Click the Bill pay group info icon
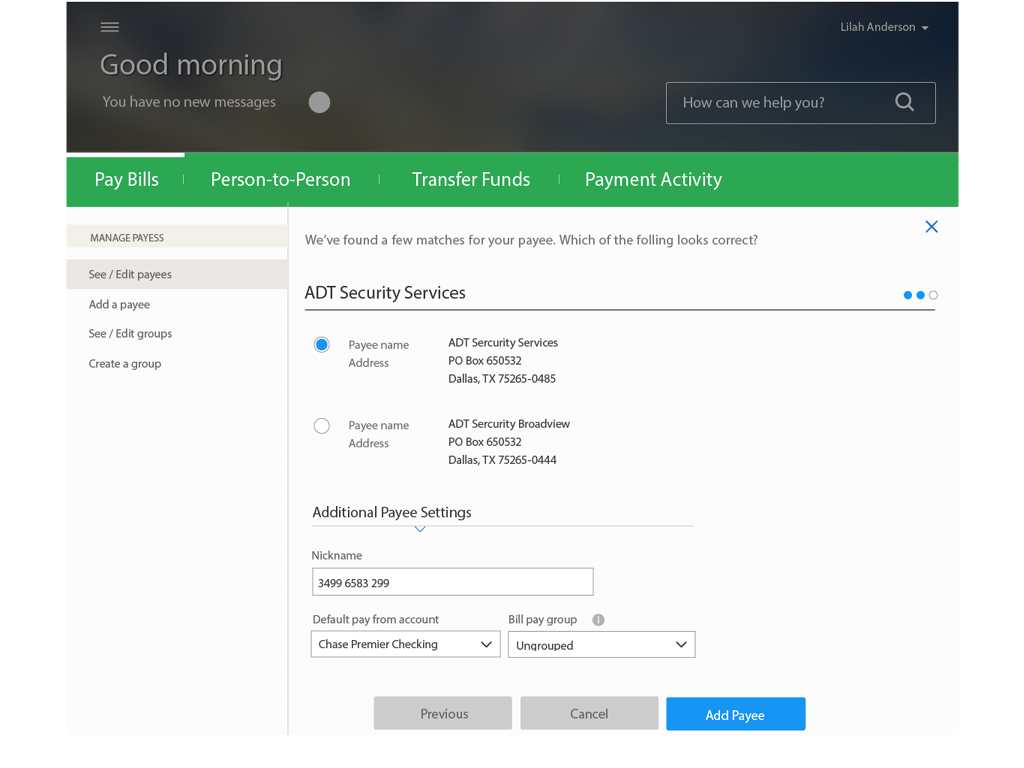 pyautogui.click(x=598, y=620)
